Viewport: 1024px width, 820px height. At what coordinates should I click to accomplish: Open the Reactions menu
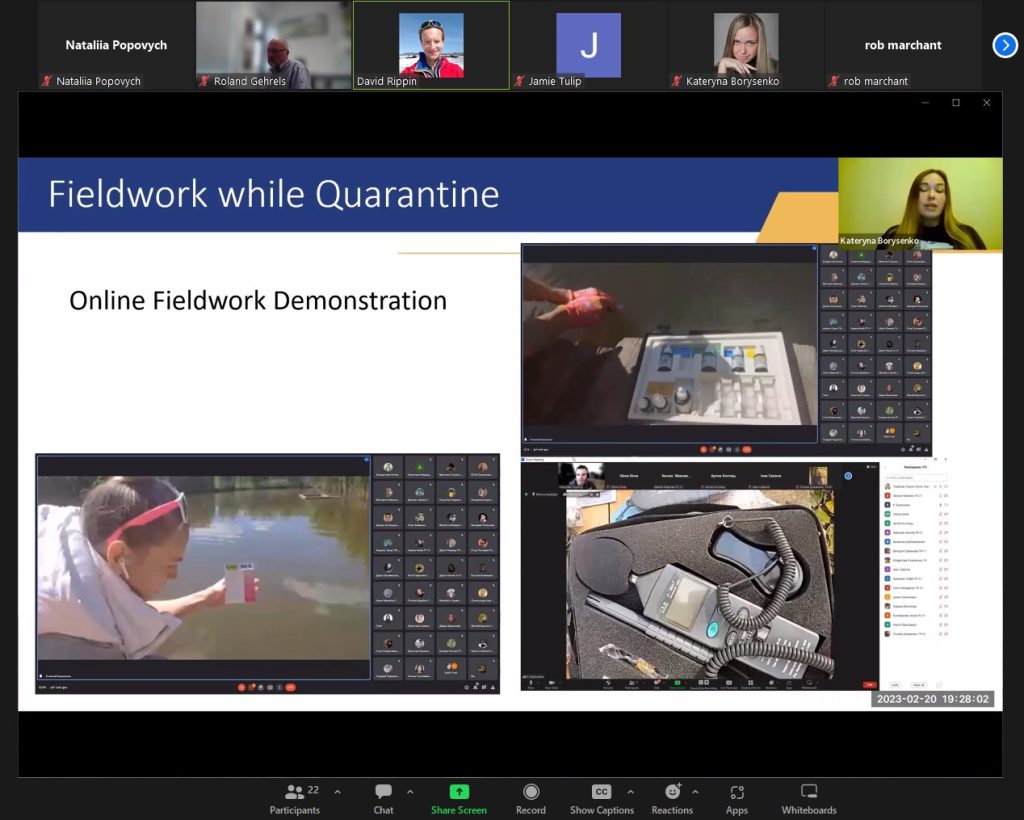tap(671, 798)
